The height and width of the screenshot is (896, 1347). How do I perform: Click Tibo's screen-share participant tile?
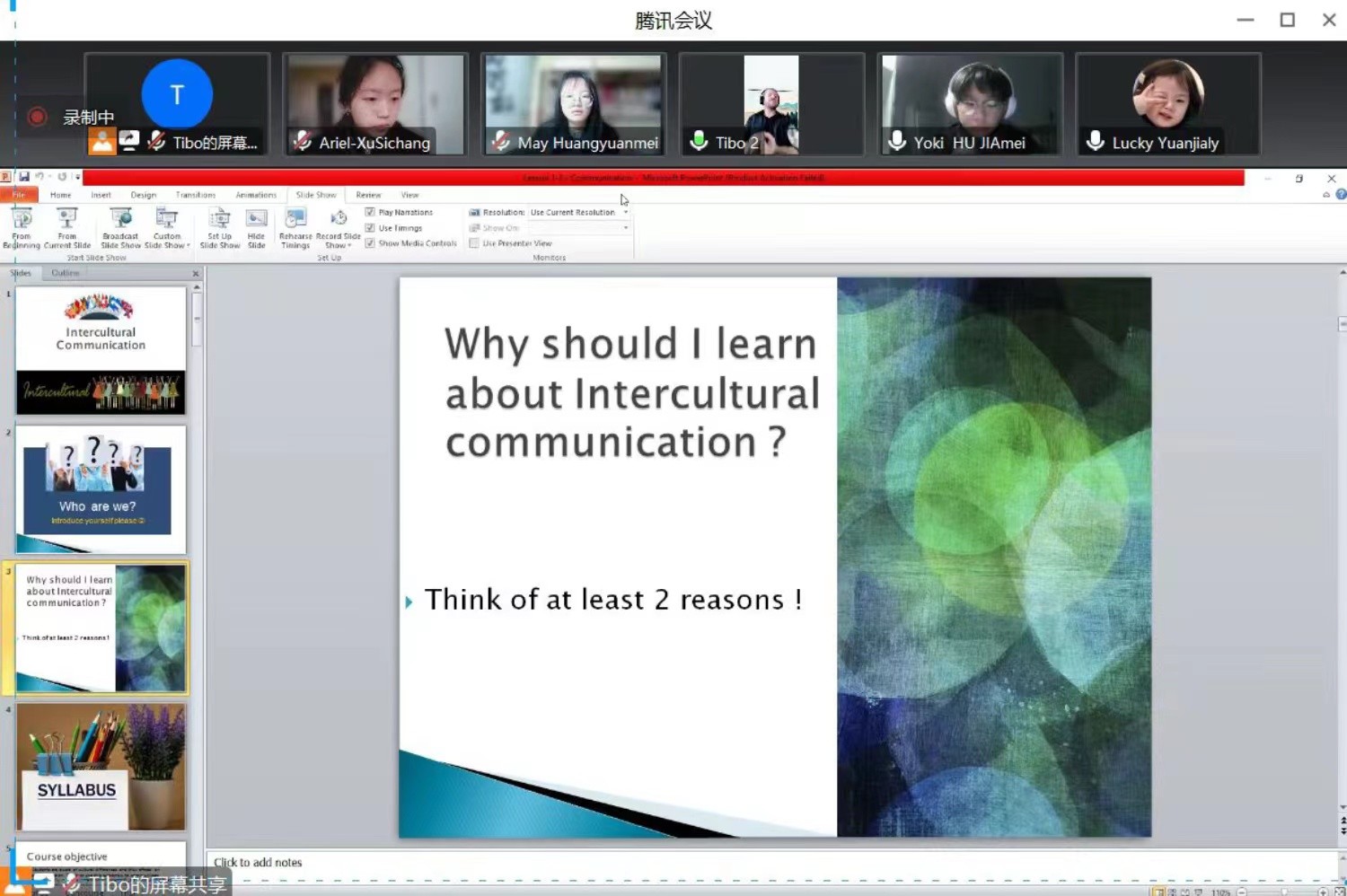pos(177,103)
